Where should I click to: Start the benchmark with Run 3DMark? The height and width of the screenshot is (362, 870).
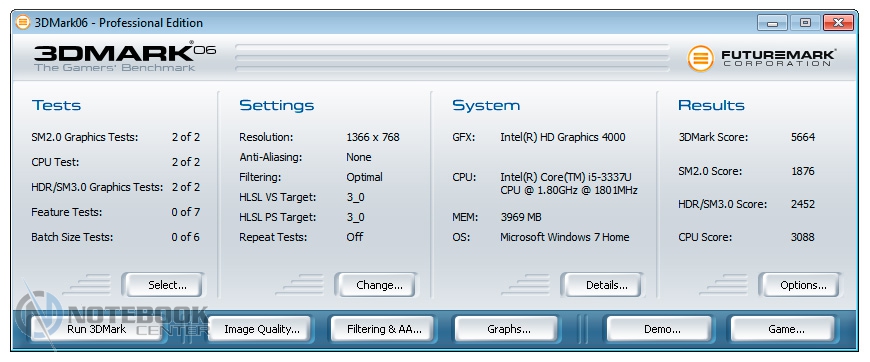[x=97, y=329]
